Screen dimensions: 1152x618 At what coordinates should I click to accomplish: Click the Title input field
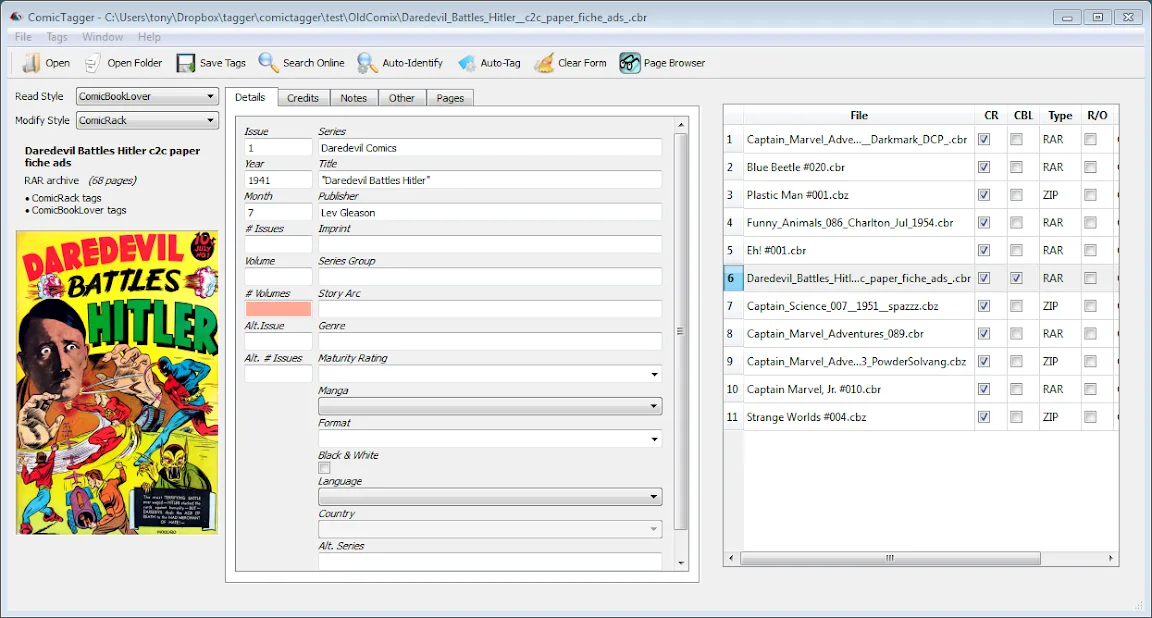490,180
